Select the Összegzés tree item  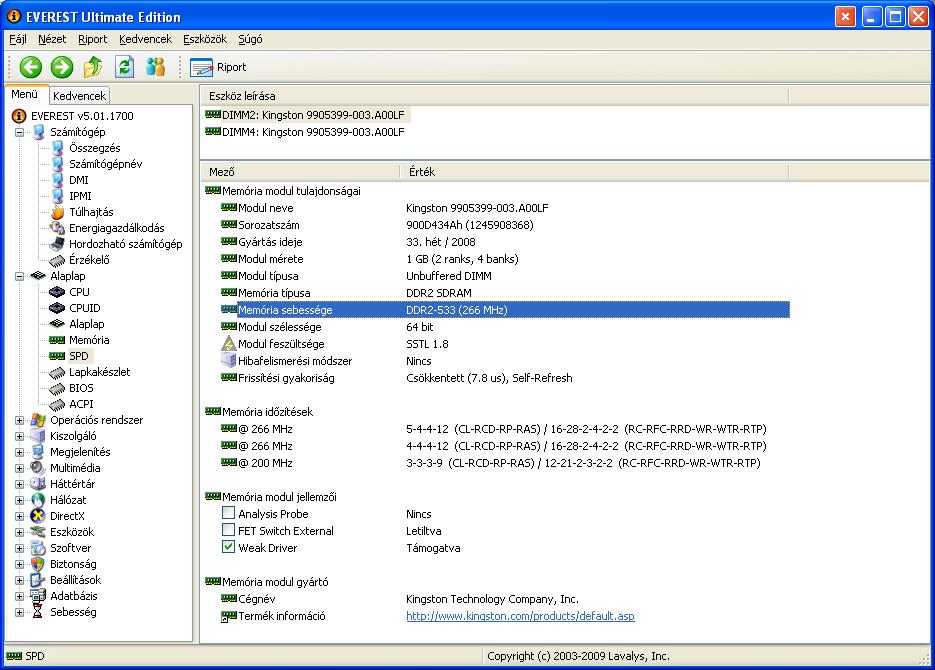click(94, 148)
